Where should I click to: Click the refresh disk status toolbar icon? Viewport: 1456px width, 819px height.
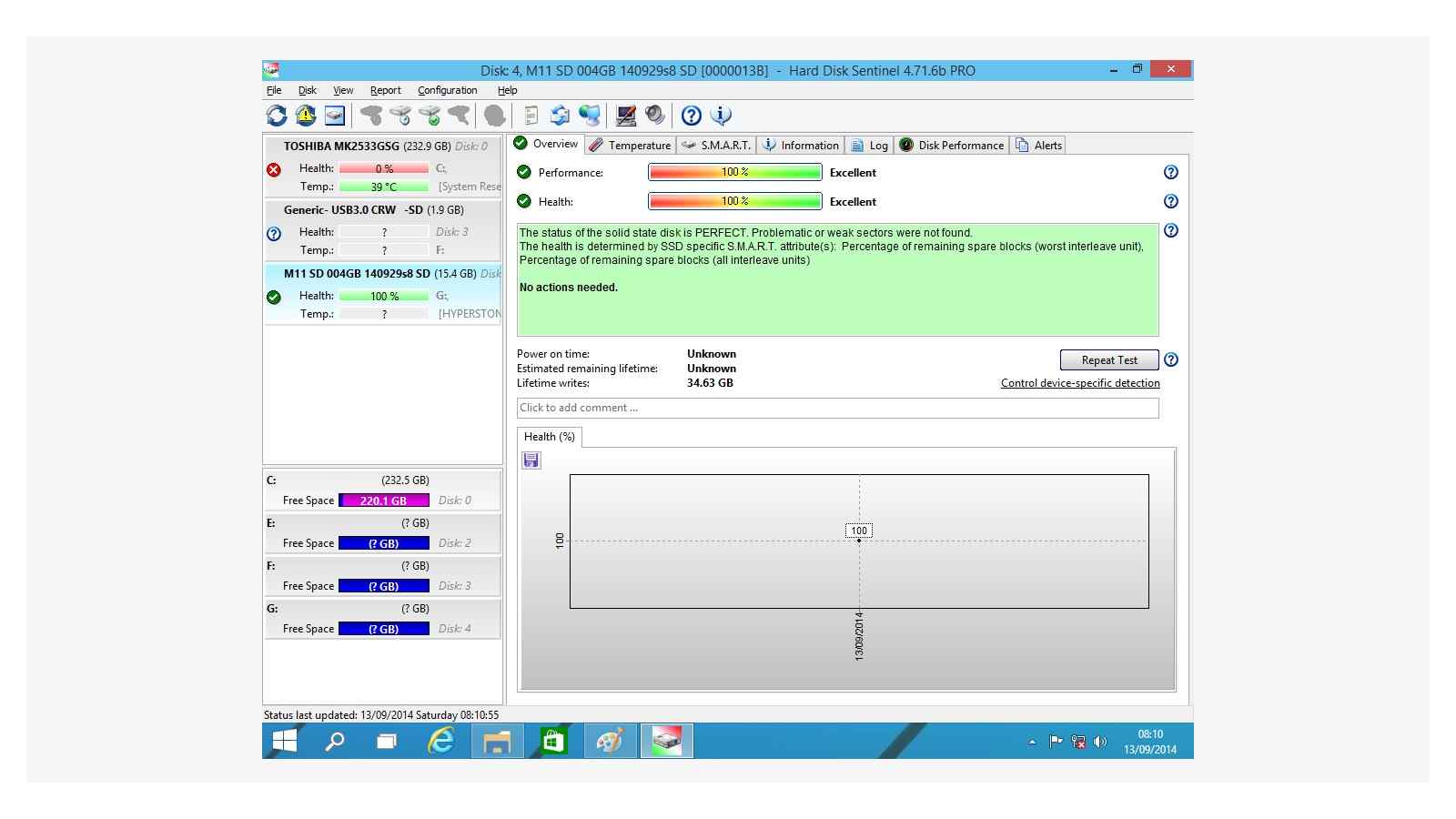pos(277,116)
